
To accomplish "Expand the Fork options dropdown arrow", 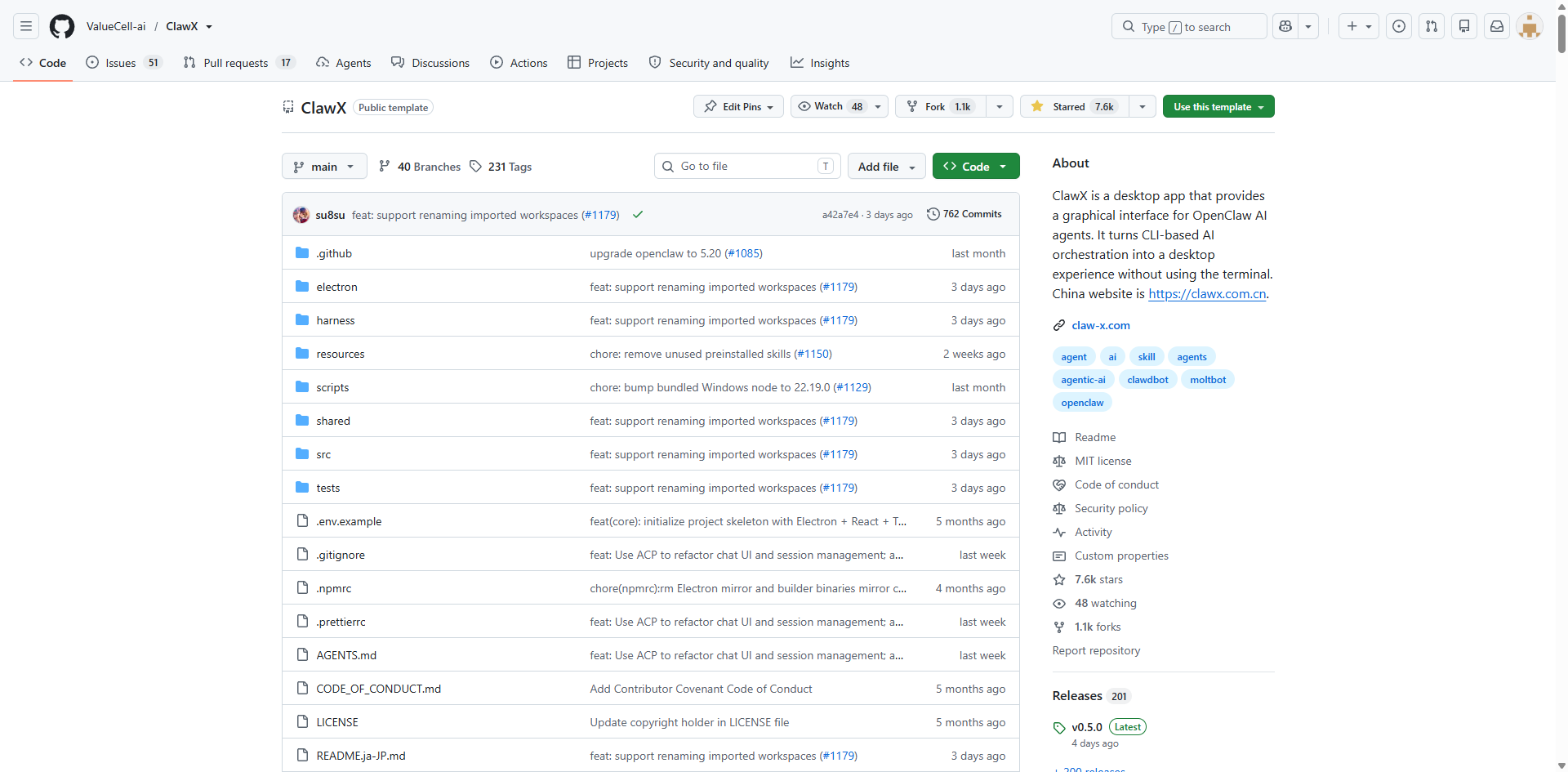I will pyautogui.click(x=1000, y=107).
